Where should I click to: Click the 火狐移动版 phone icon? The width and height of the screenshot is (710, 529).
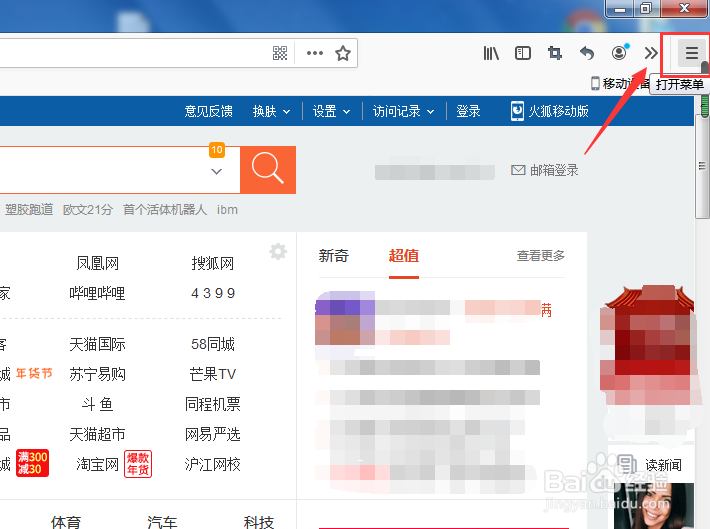coord(517,111)
